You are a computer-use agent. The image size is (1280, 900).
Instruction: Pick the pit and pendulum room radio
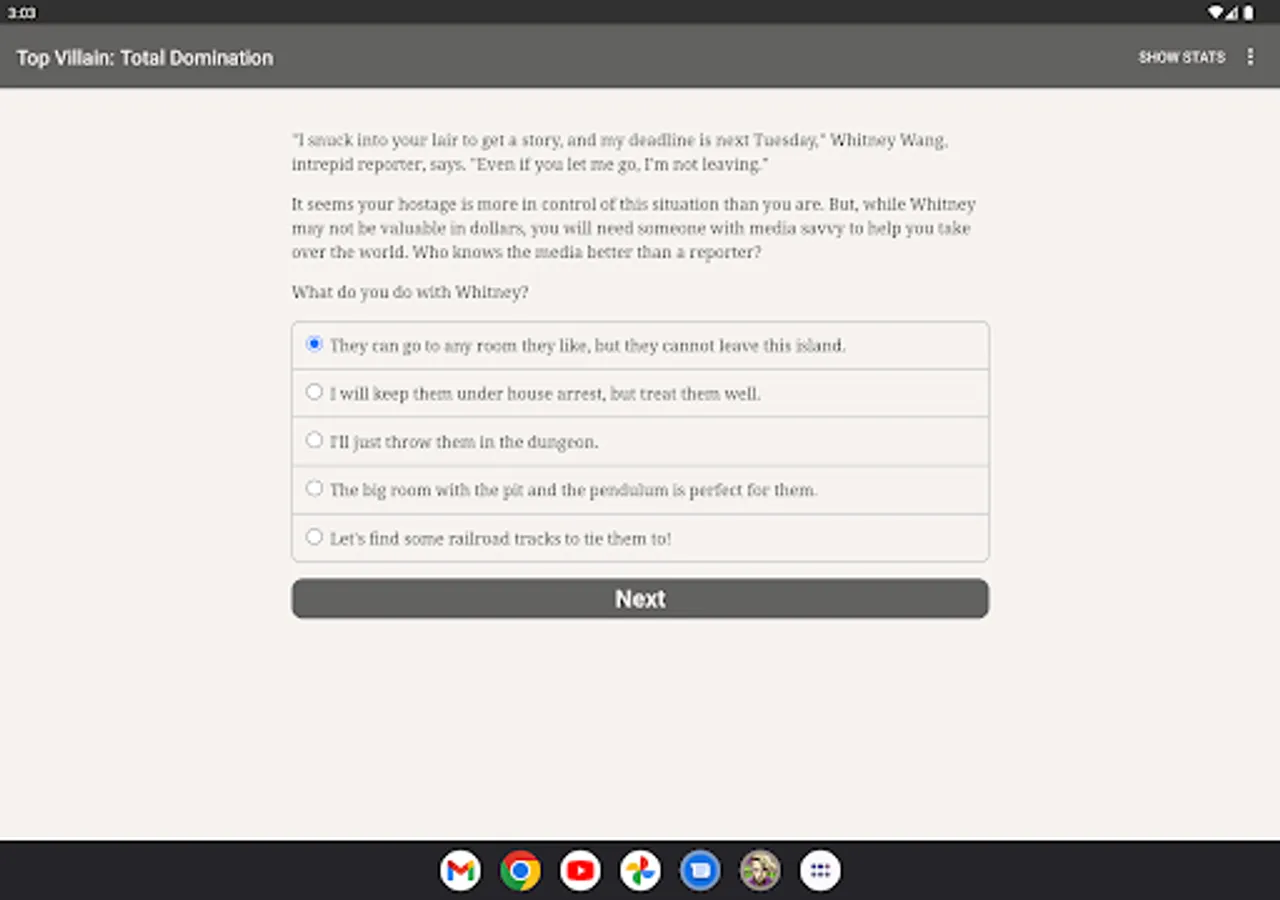point(314,488)
